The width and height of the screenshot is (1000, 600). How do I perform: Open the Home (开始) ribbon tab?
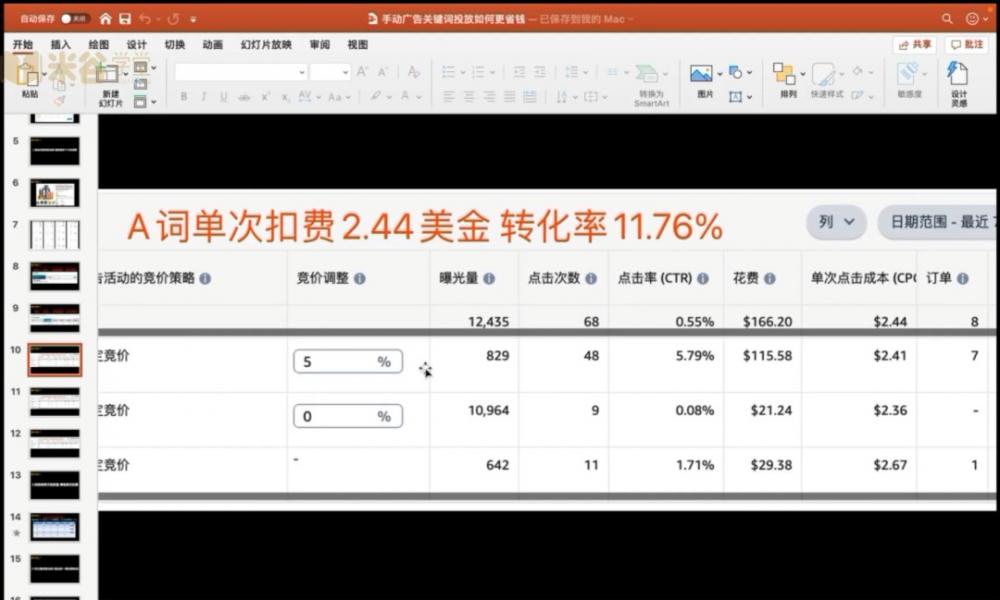click(22, 45)
